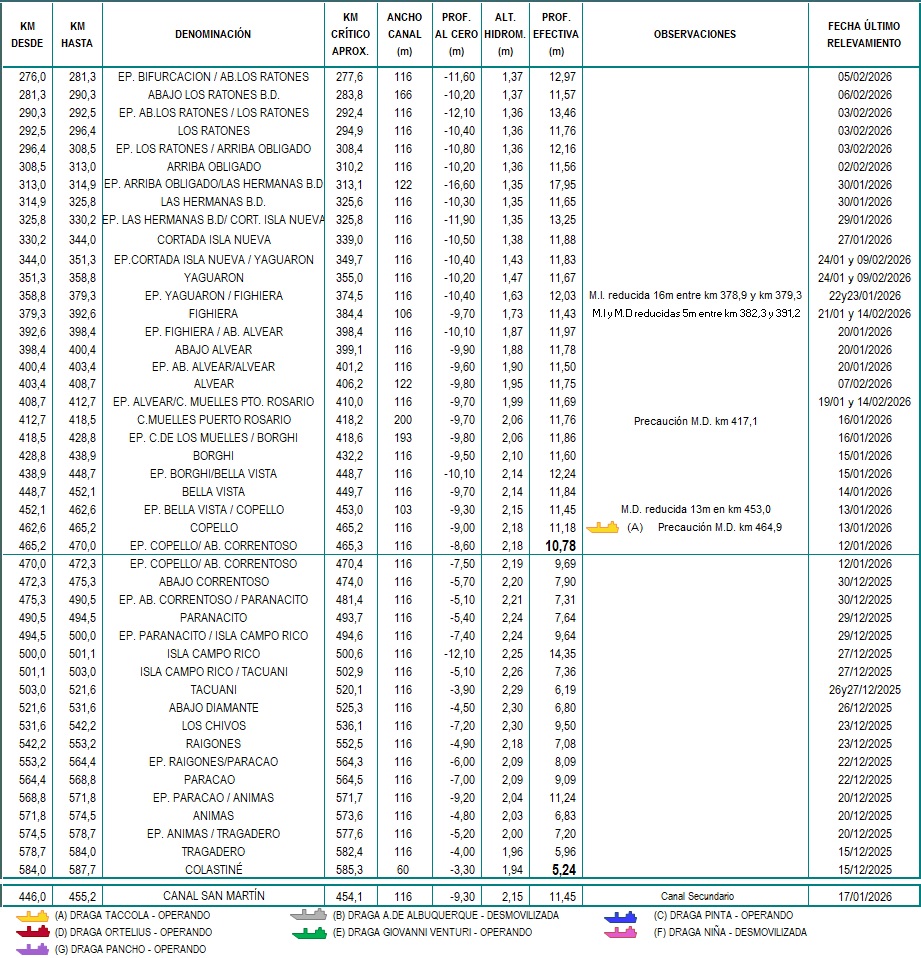Click the FECHA ÚLTIMO RELEVAMIENTO header
The width and height of the screenshot is (921, 958).
864,35
